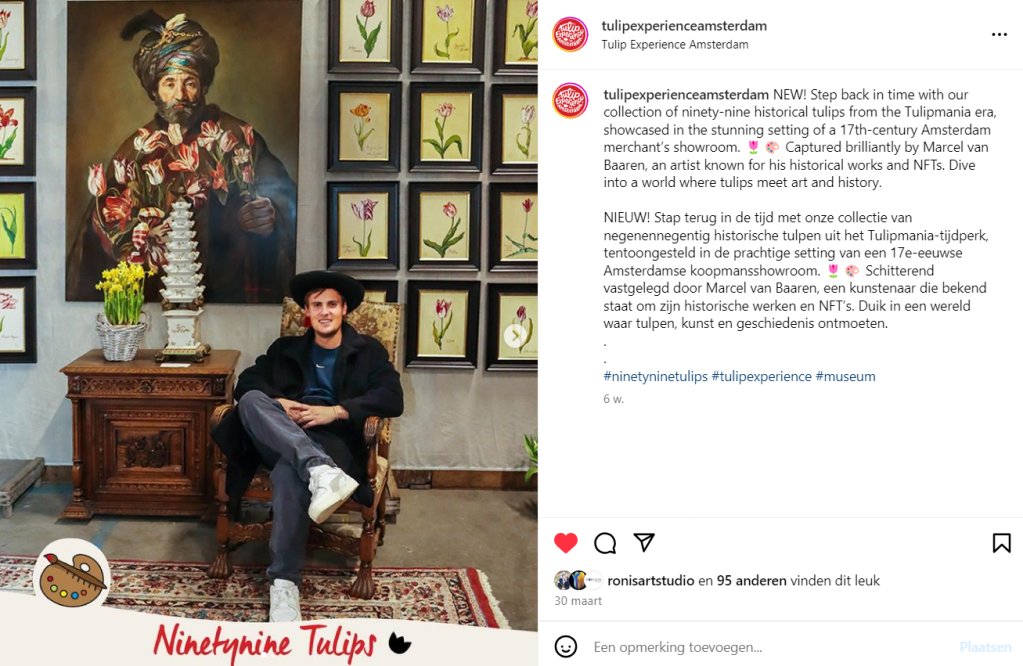Share post via paper plane icon
The height and width of the screenshot is (666, 1023).
(x=644, y=542)
